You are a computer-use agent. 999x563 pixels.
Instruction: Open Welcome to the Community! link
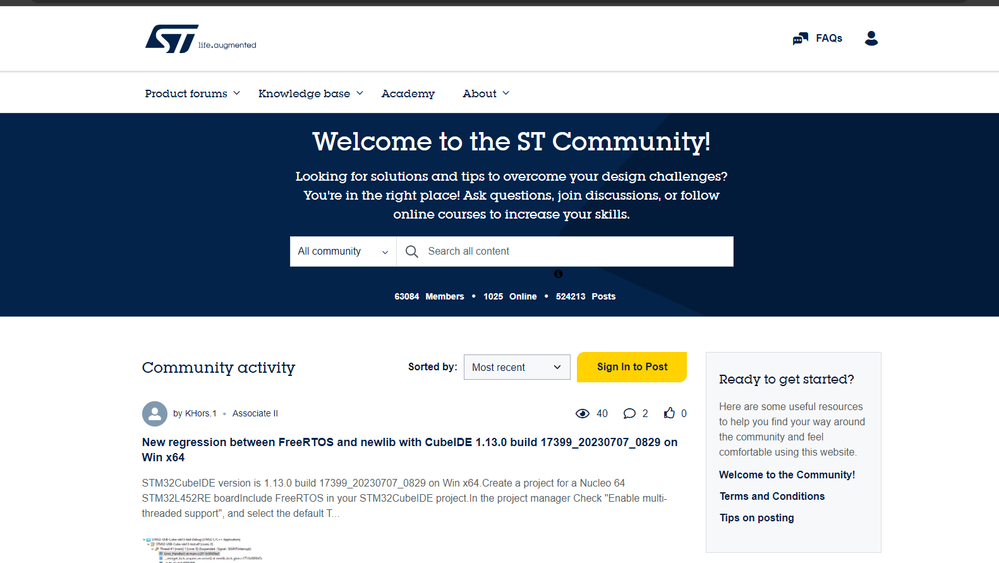(787, 475)
